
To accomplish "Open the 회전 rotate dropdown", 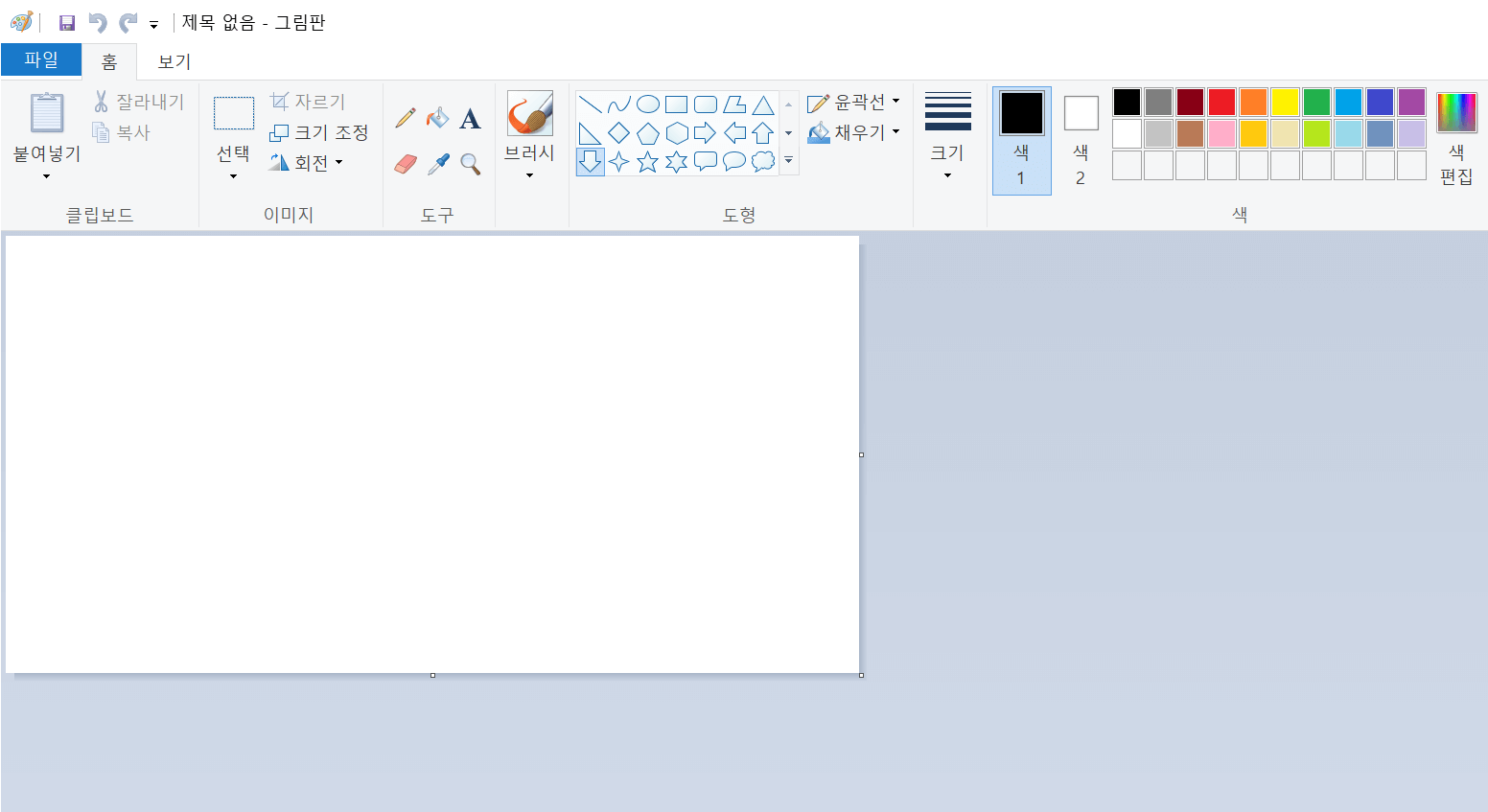I will [306, 162].
